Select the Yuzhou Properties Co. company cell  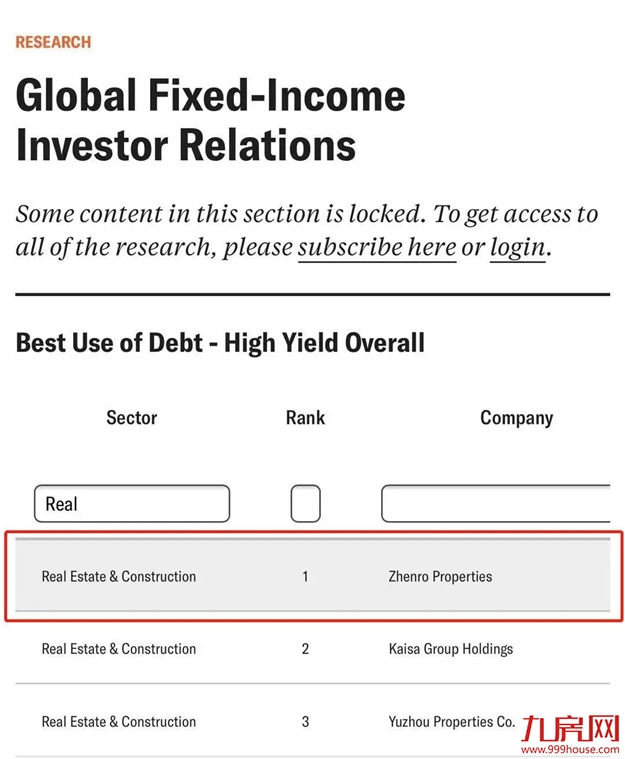click(451, 721)
